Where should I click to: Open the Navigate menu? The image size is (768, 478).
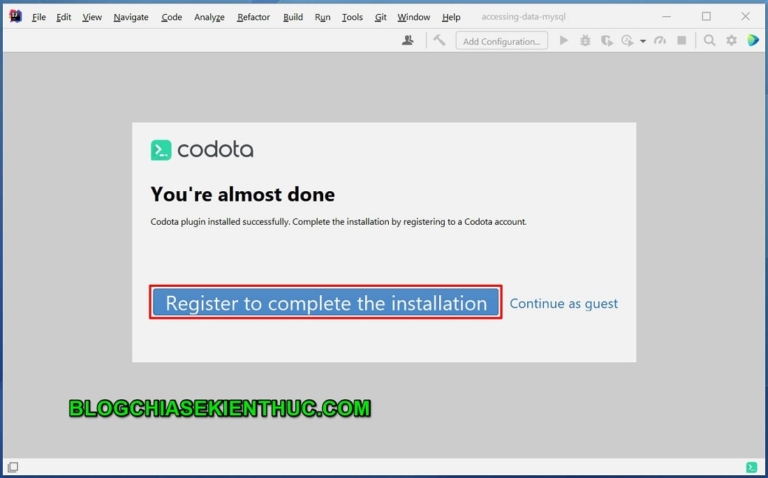(x=131, y=17)
